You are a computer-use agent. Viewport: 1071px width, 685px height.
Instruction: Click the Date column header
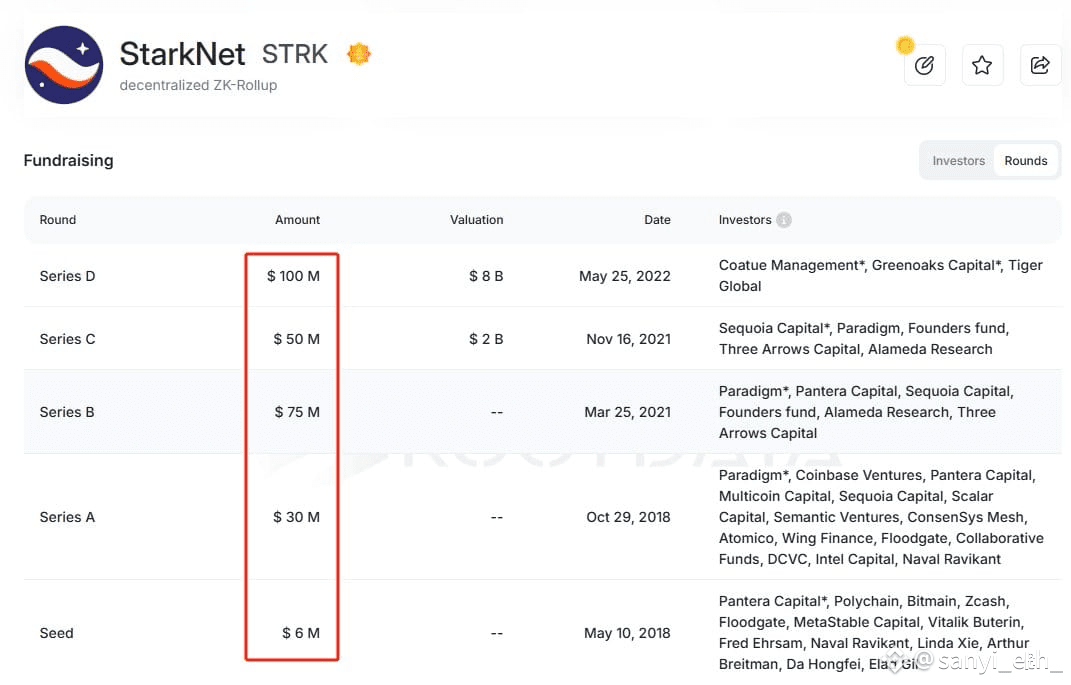[657, 220]
